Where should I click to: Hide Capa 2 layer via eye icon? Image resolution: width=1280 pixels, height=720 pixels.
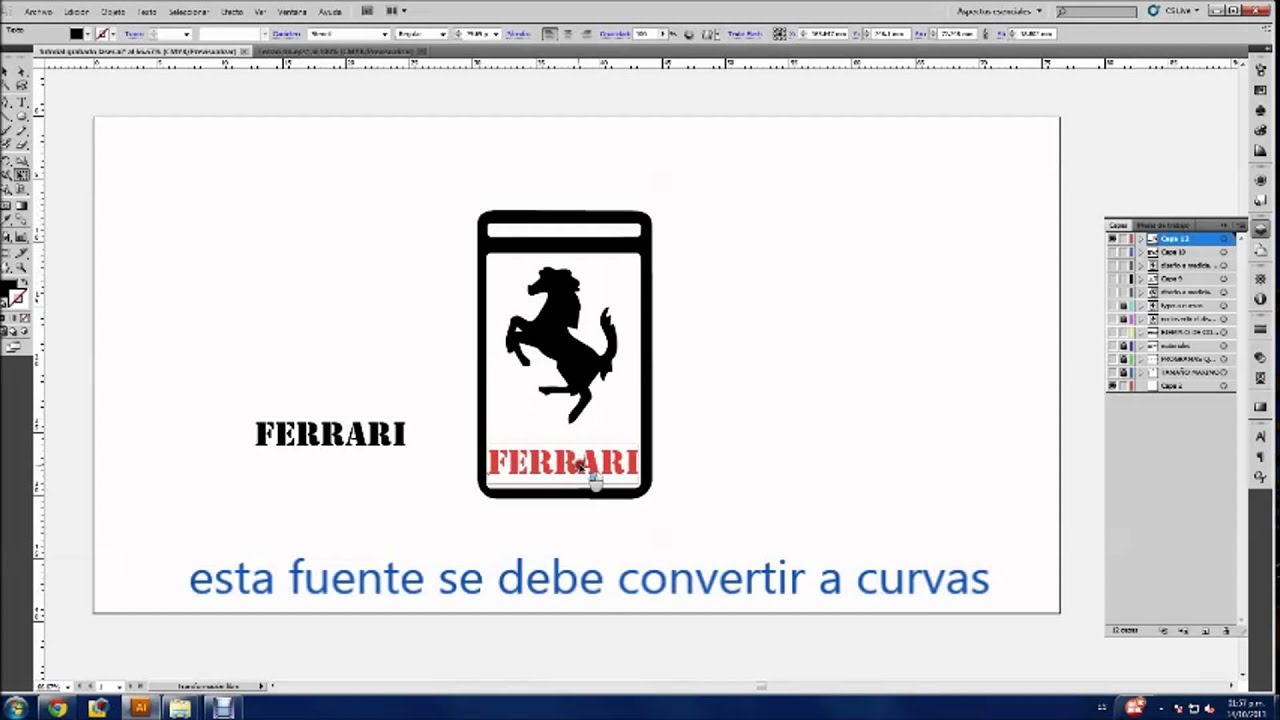(1112, 386)
